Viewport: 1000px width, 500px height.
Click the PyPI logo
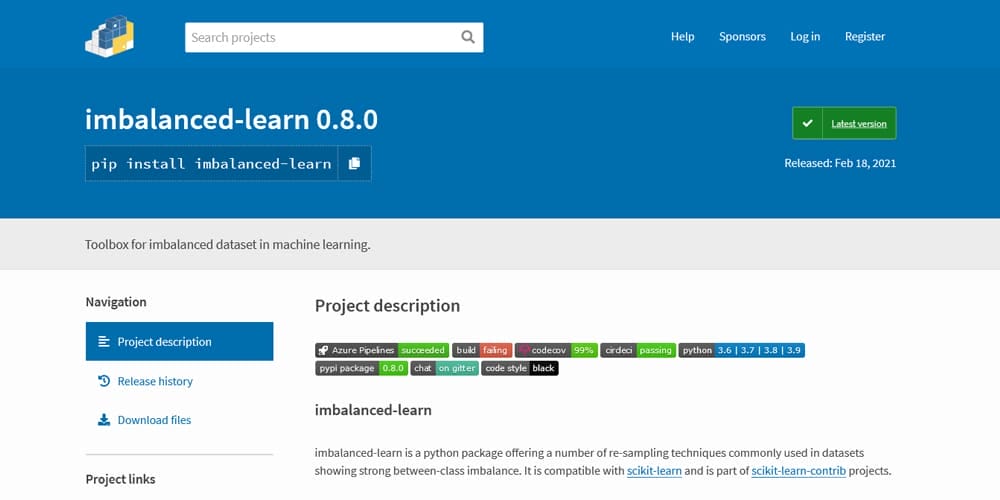[109, 36]
